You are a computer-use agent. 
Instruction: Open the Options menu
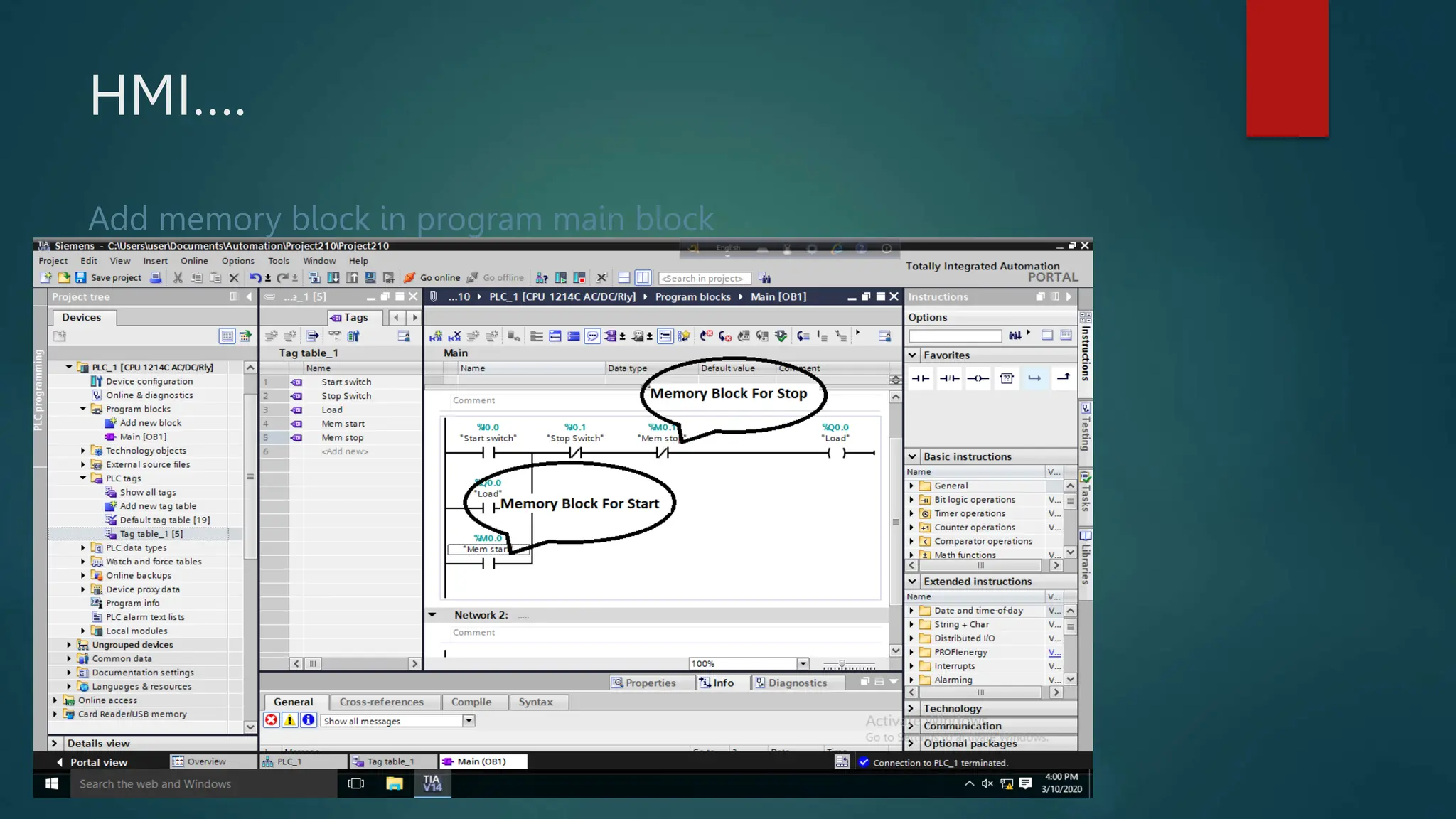[237, 261]
